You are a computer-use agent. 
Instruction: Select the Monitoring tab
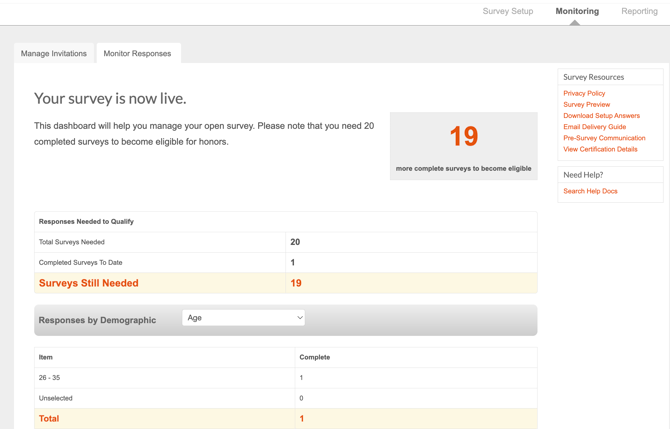tap(577, 11)
